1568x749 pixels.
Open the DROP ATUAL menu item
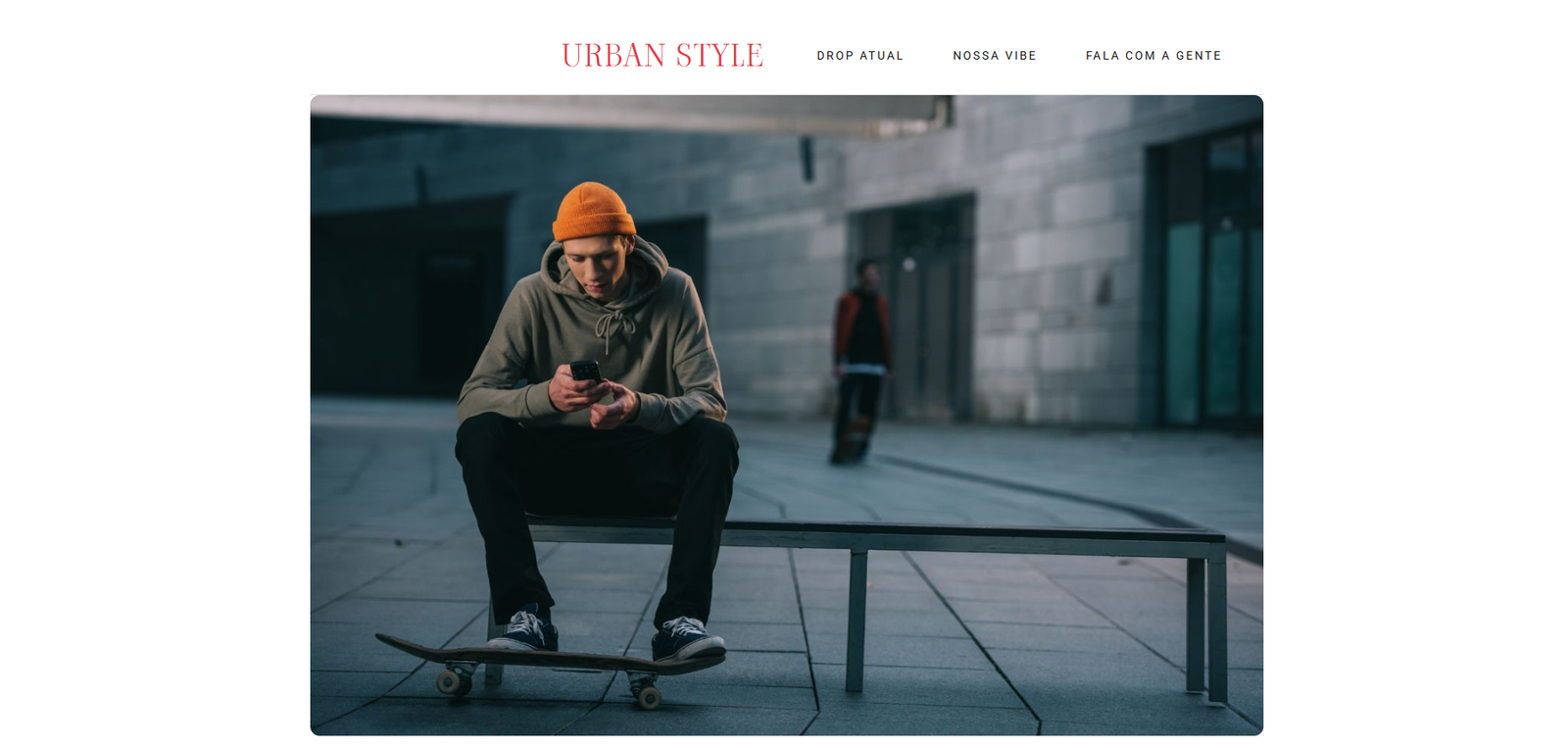[x=860, y=56]
